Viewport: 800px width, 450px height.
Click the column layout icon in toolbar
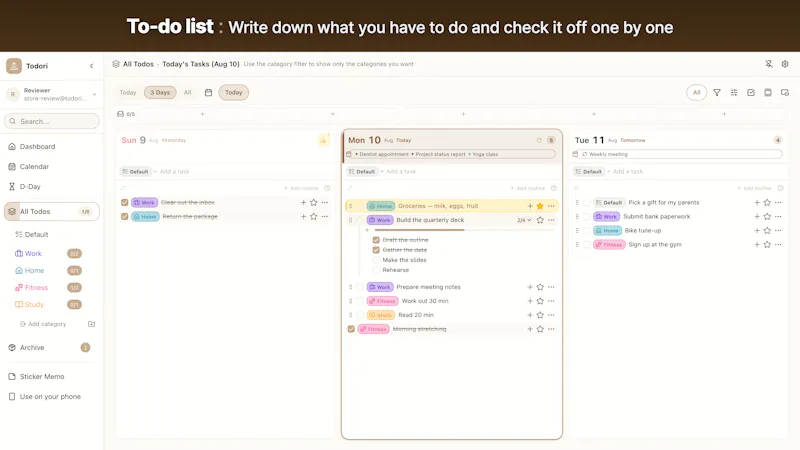734,92
